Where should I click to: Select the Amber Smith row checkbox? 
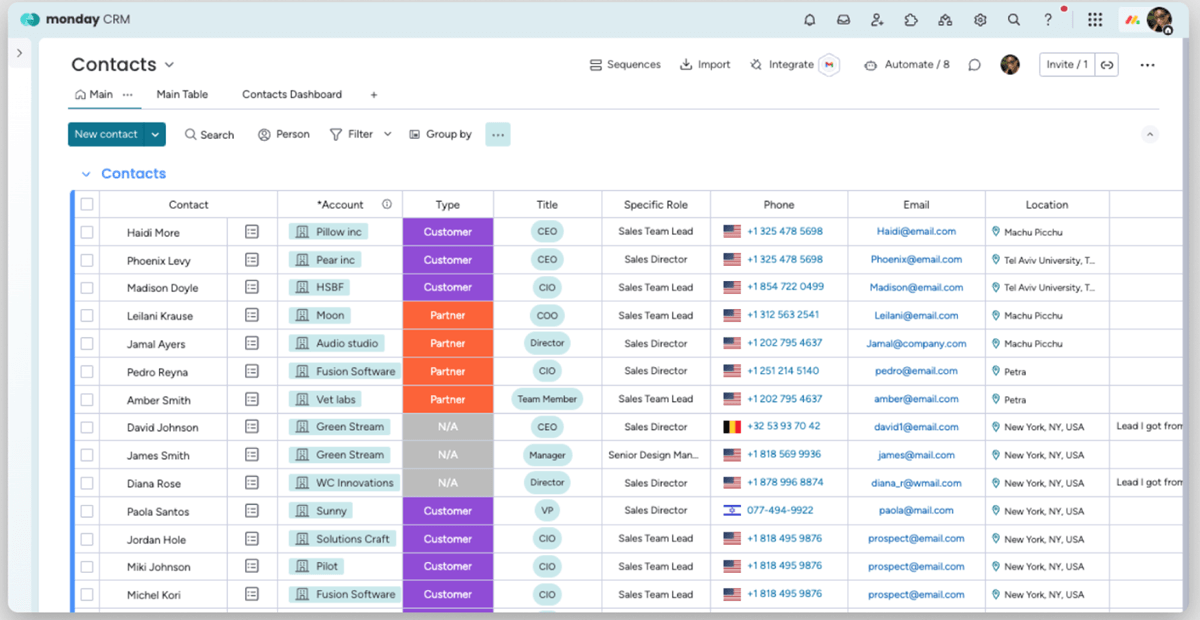tap(87, 400)
